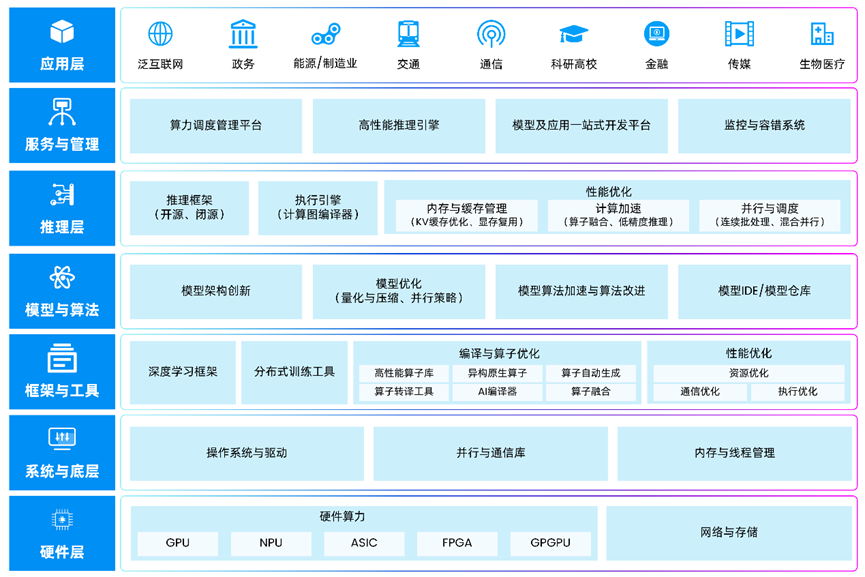This screenshot has height=577, width=865.
Task: Select the ASIC cell
Action: (x=364, y=543)
